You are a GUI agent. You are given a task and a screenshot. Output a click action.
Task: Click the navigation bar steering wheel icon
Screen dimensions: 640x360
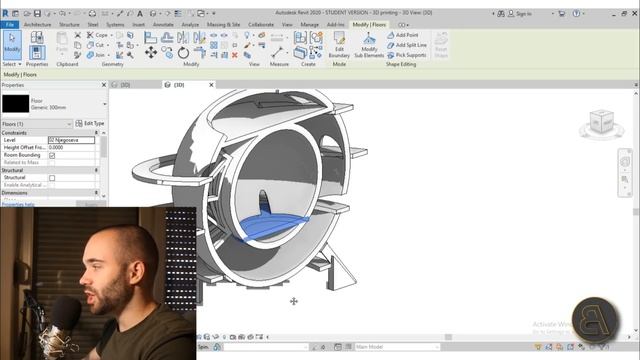pyautogui.click(x=625, y=162)
